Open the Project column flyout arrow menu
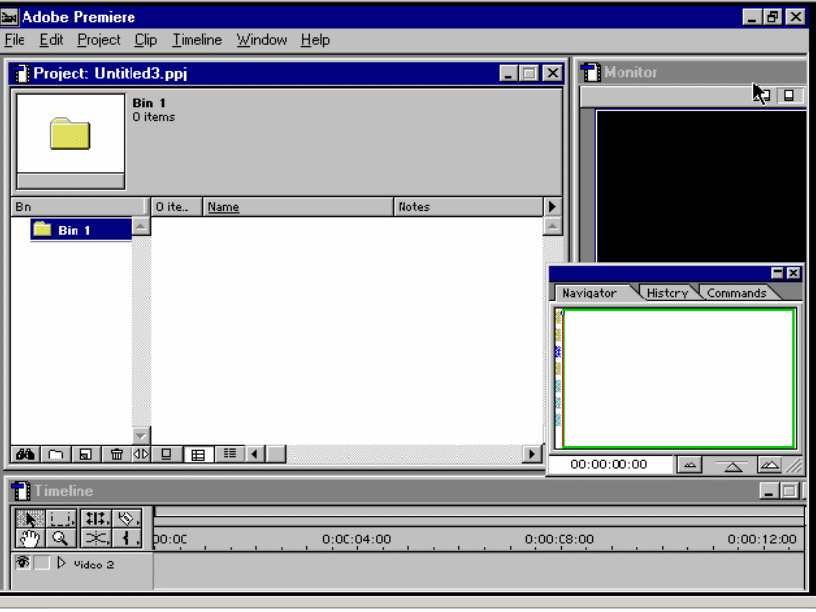The width and height of the screenshot is (816, 612). tap(552, 207)
